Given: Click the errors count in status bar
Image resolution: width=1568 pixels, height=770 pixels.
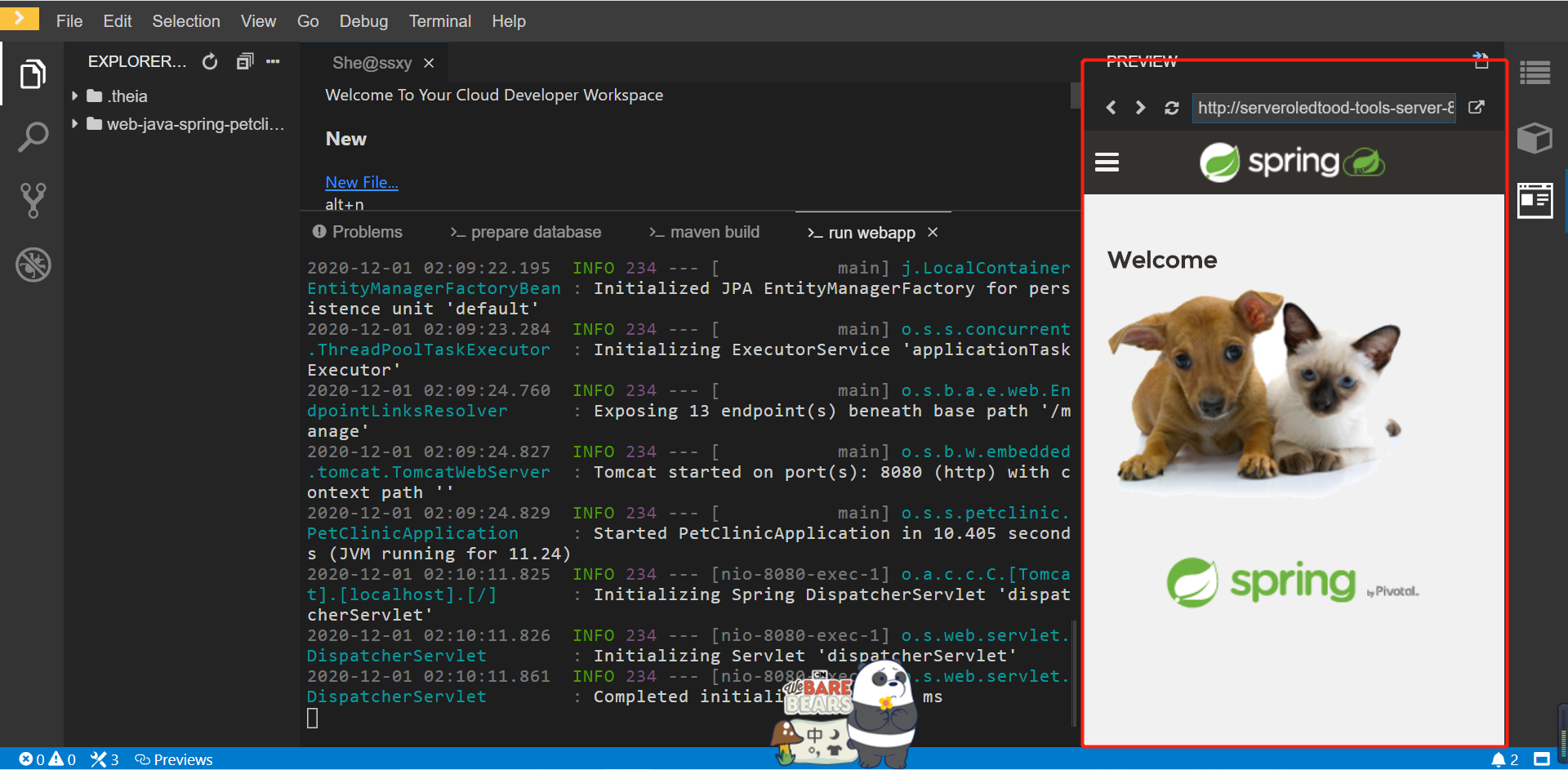Looking at the screenshot, I should (32, 759).
